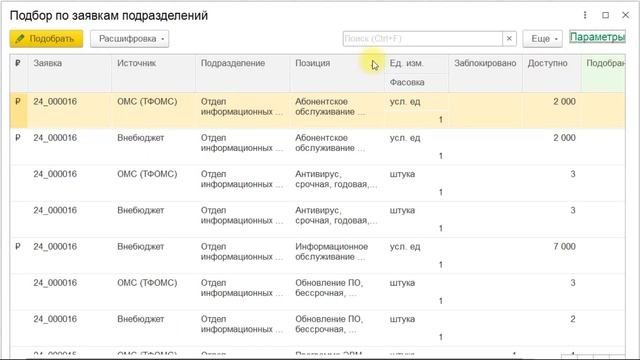
Task: Click value 2 in Обновление ПО Внебюджет row
Action: (573, 319)
